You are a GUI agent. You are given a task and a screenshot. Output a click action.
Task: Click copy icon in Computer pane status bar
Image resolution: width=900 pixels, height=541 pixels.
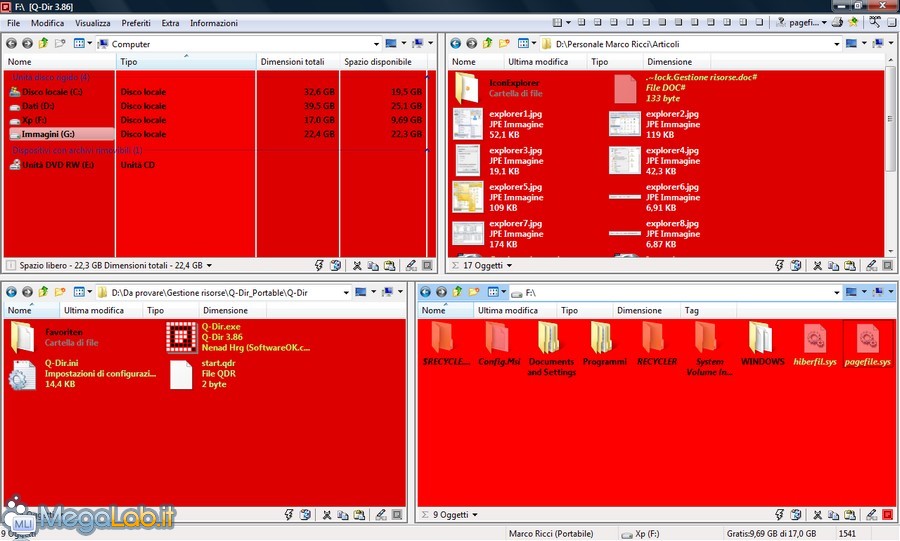pos(373,266)
